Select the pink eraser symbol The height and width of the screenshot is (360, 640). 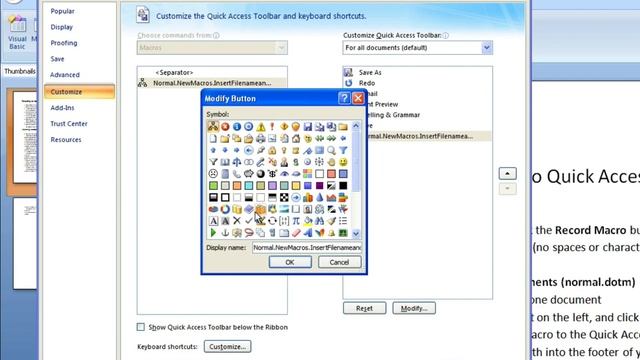click(296, 233)
